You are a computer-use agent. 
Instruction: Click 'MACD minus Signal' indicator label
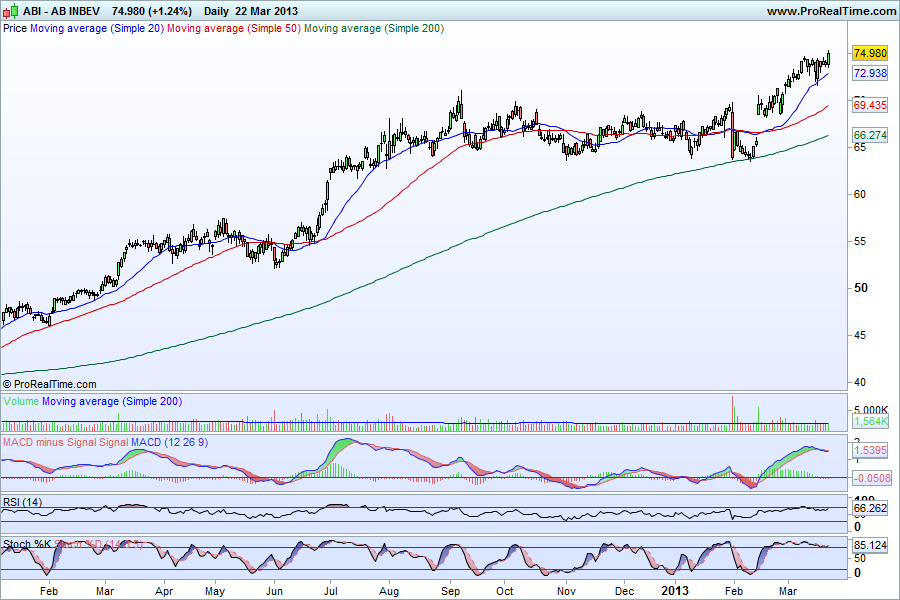point(50,442)
